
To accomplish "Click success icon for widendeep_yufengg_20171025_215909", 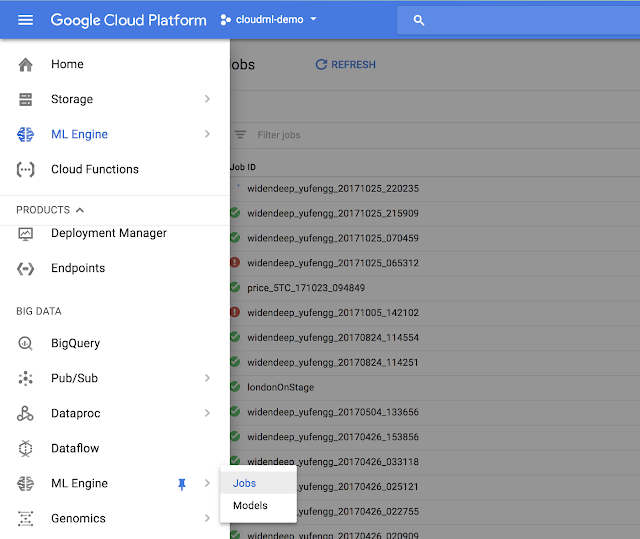I will pos(235,213).
